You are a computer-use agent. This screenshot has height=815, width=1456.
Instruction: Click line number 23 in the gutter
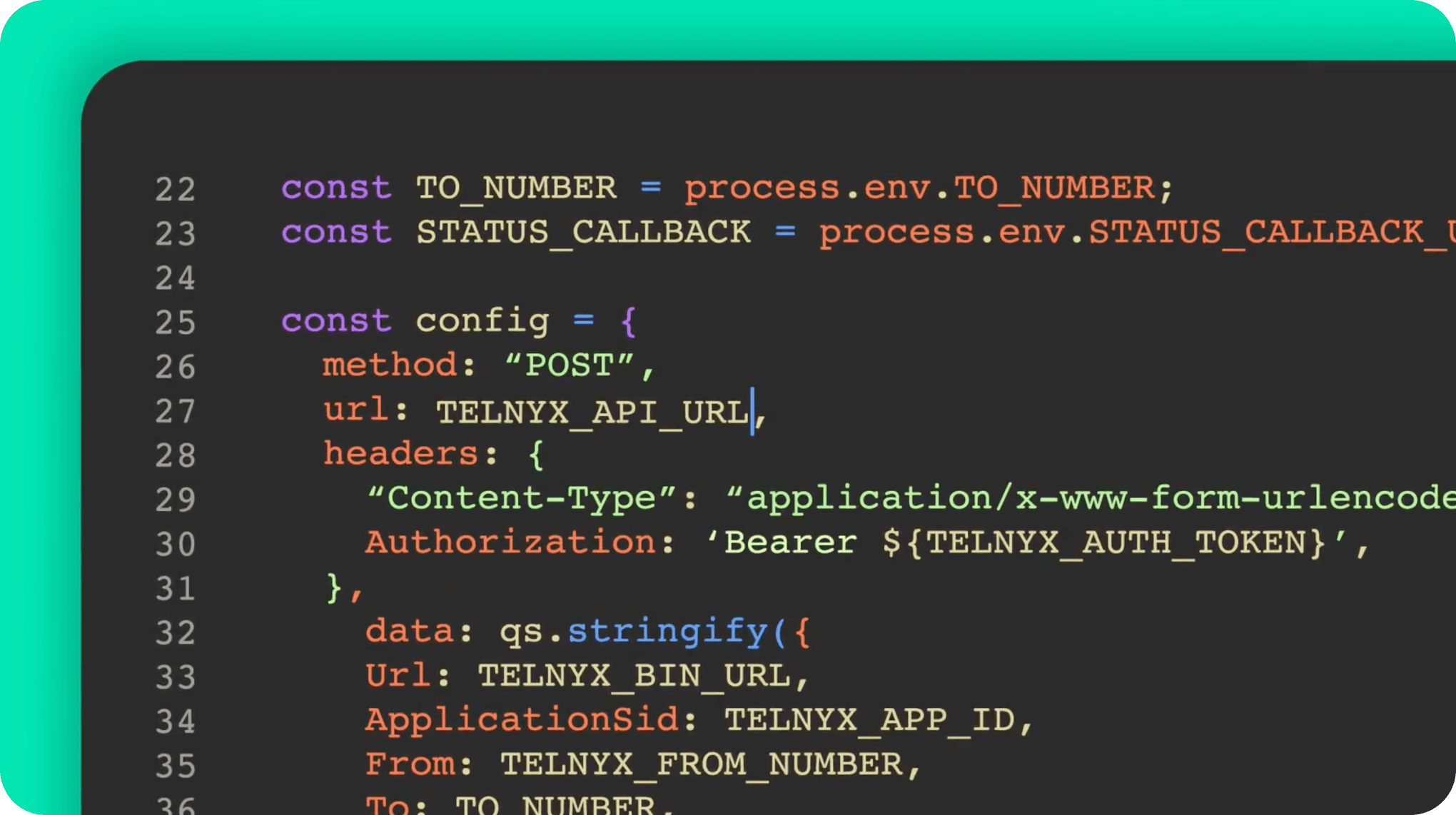pos(176,233)
